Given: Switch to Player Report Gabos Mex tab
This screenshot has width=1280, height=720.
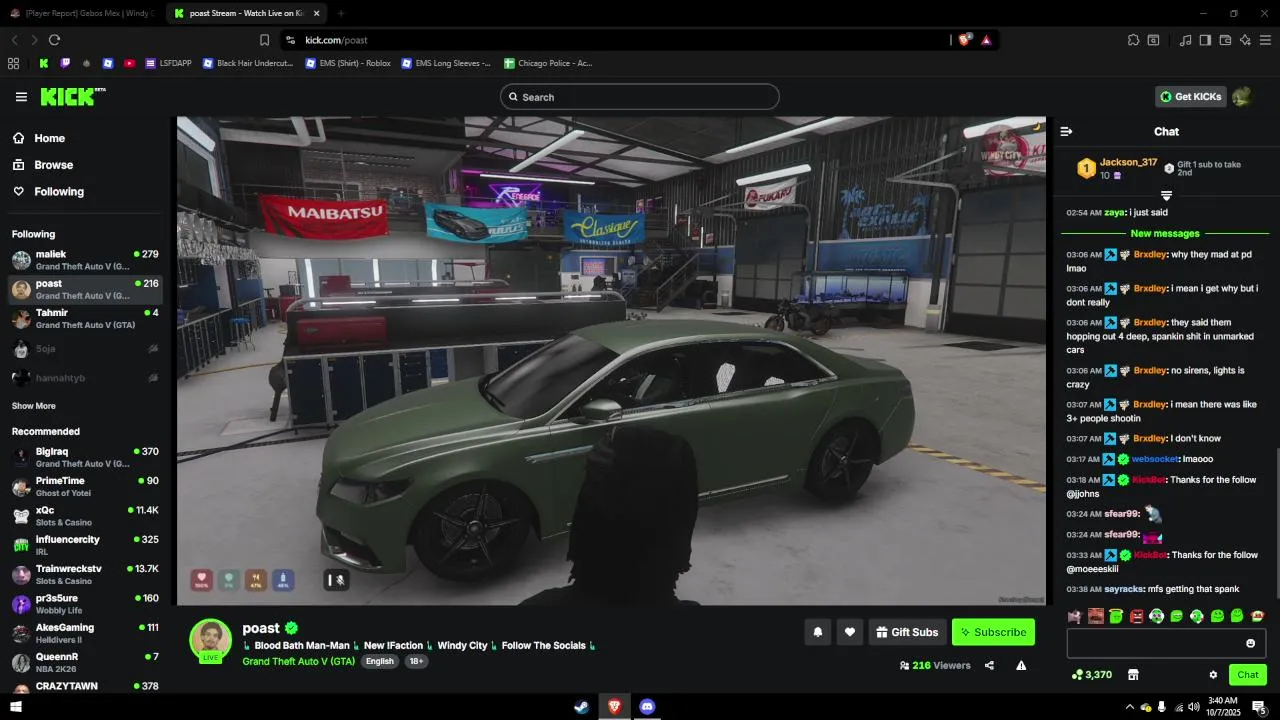Looking at the screenshot, I should (x=80, y=13).
